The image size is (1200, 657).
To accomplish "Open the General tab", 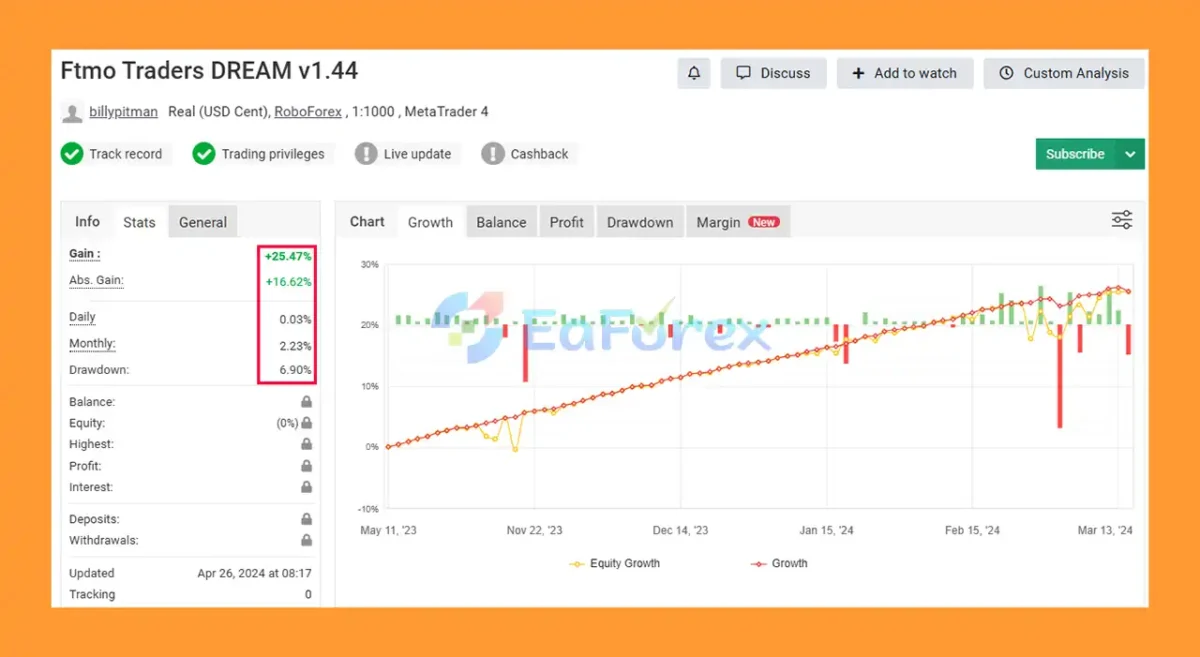I will tap(203, 222).
